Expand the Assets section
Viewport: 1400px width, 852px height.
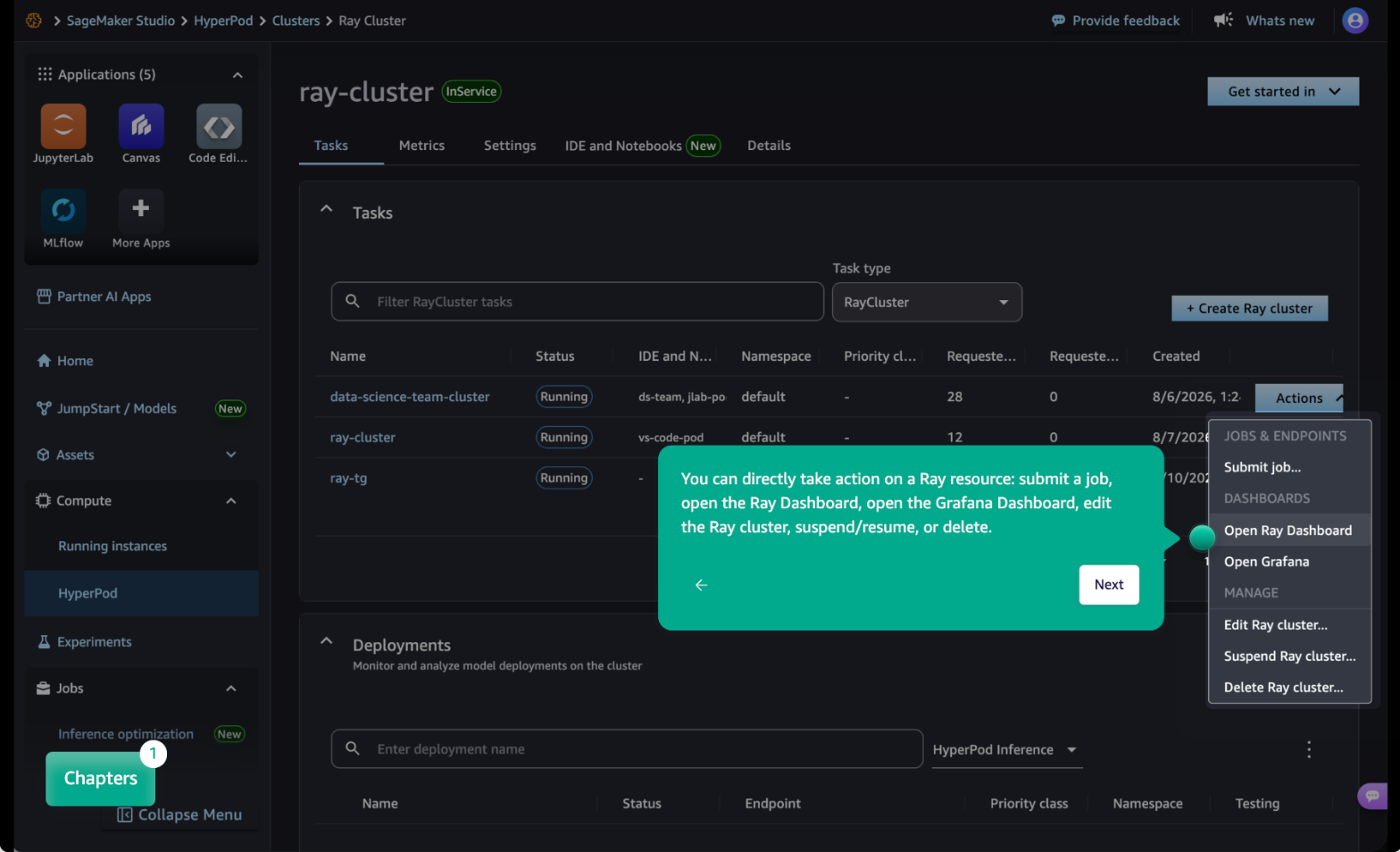tap(231, 455)
